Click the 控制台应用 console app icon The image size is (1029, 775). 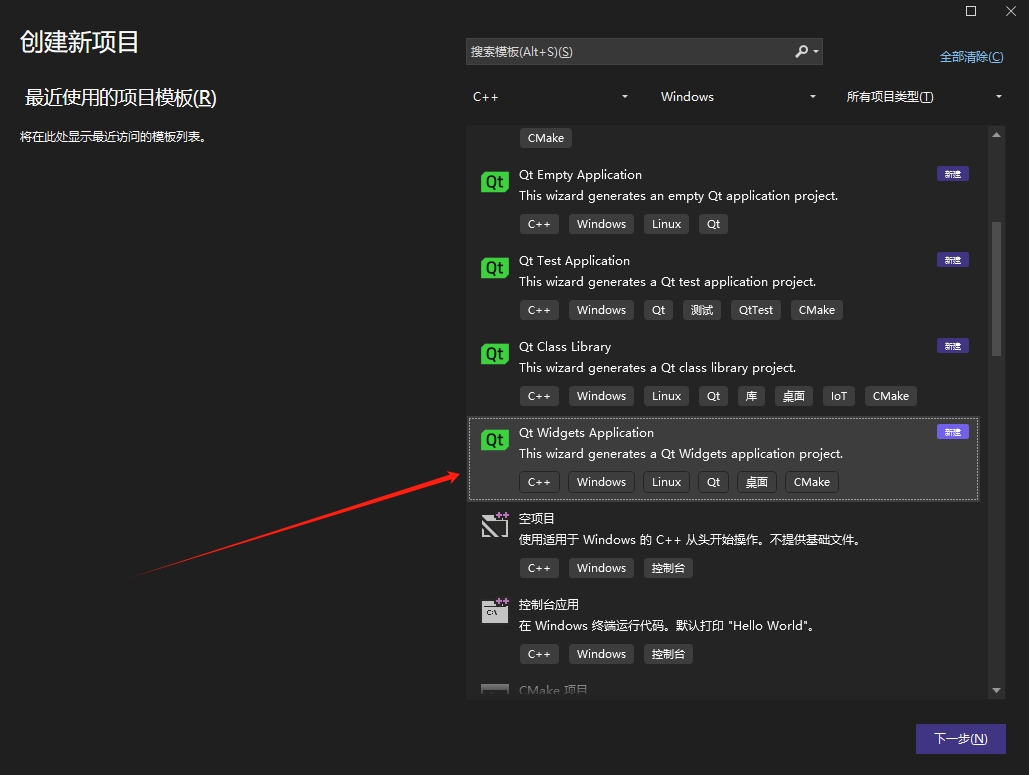coord(495,611)
